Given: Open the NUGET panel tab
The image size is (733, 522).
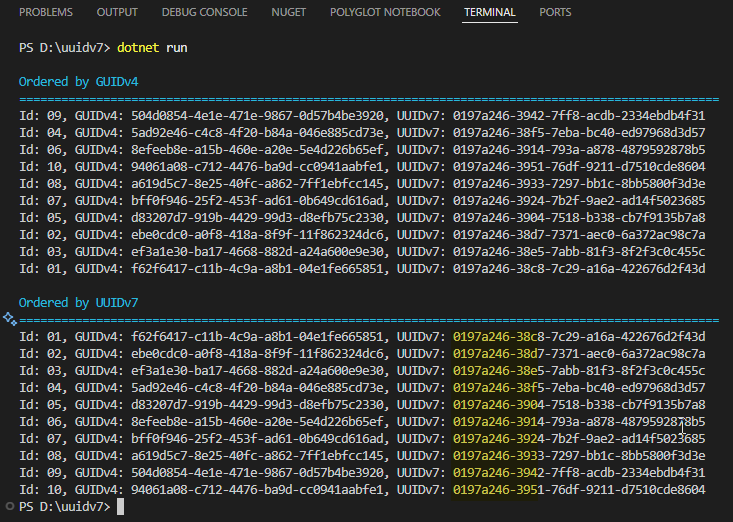Looking at the screenshot, I should click(x=289, y=13).
